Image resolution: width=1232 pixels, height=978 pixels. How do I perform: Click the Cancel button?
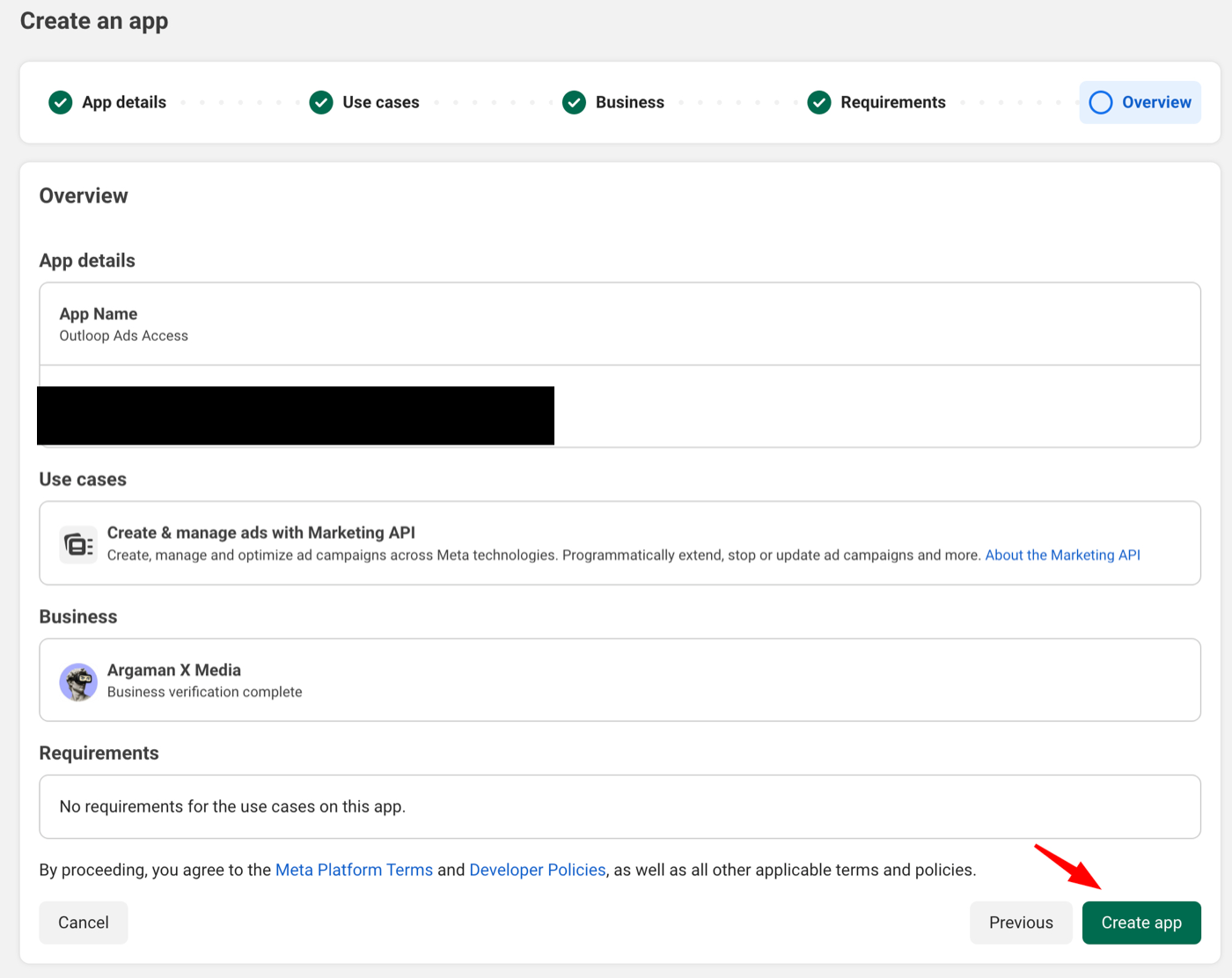pos(84,923)
